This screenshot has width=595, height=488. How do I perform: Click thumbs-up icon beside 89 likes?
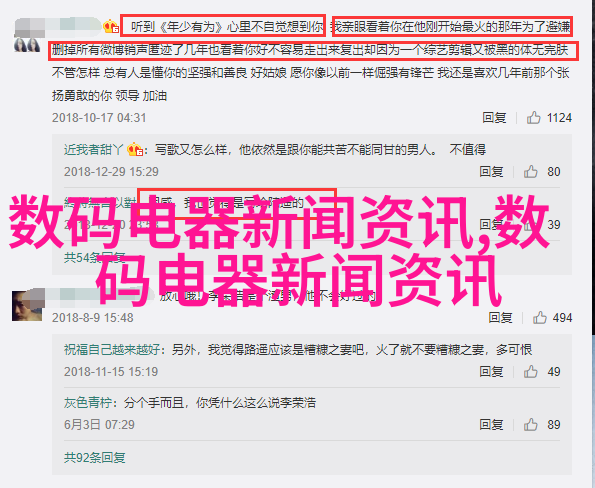530,425
